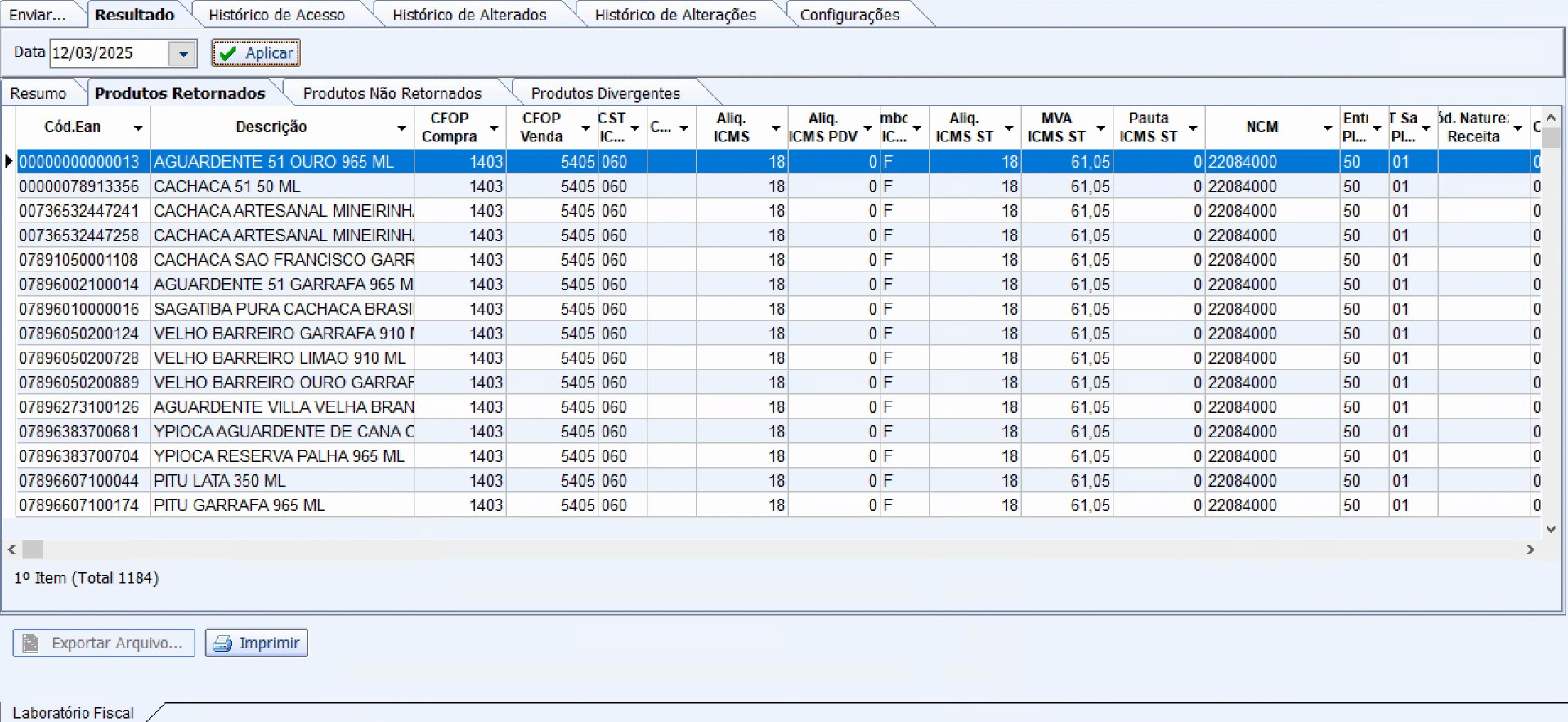Click the horizontal scrollbar right arrow

1530,550
